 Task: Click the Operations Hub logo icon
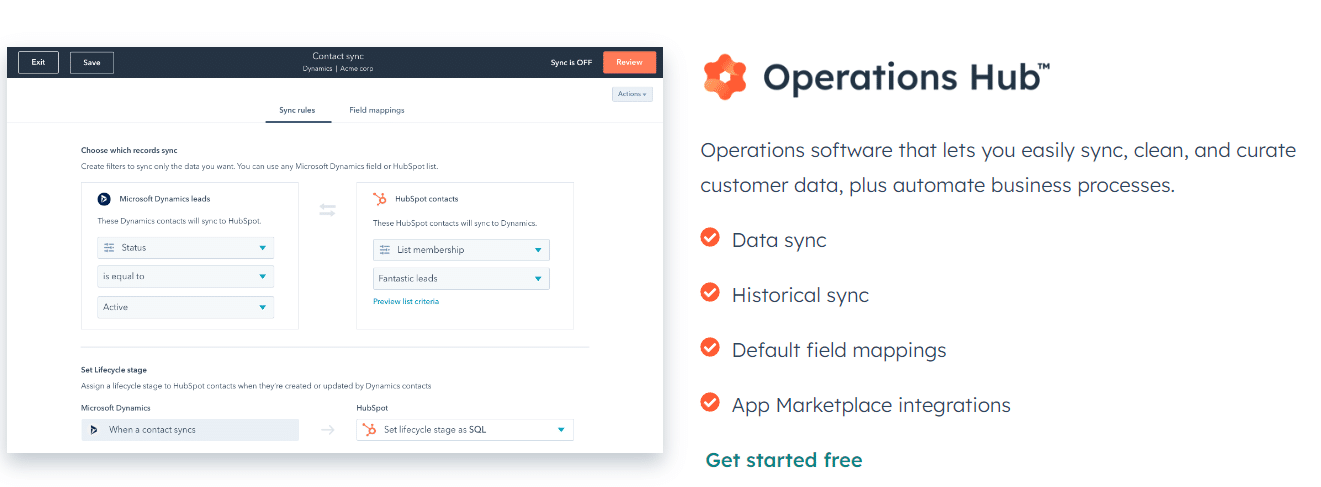click(724, 76)
